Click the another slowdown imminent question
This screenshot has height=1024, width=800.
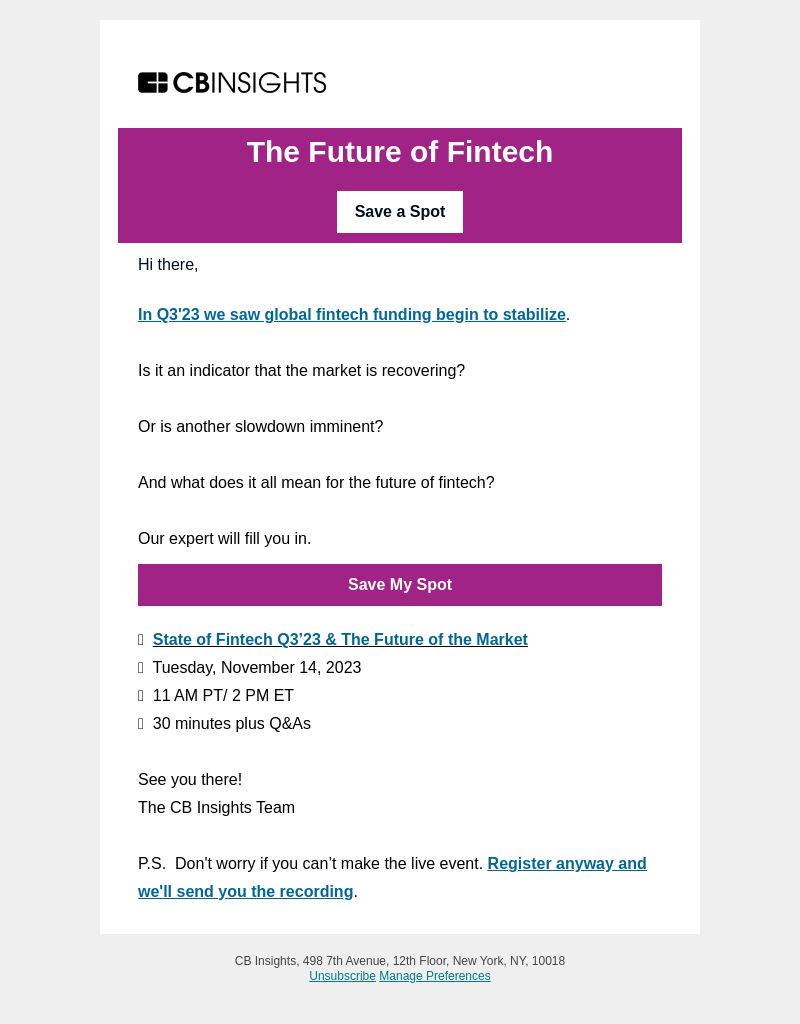pos(260,426)
